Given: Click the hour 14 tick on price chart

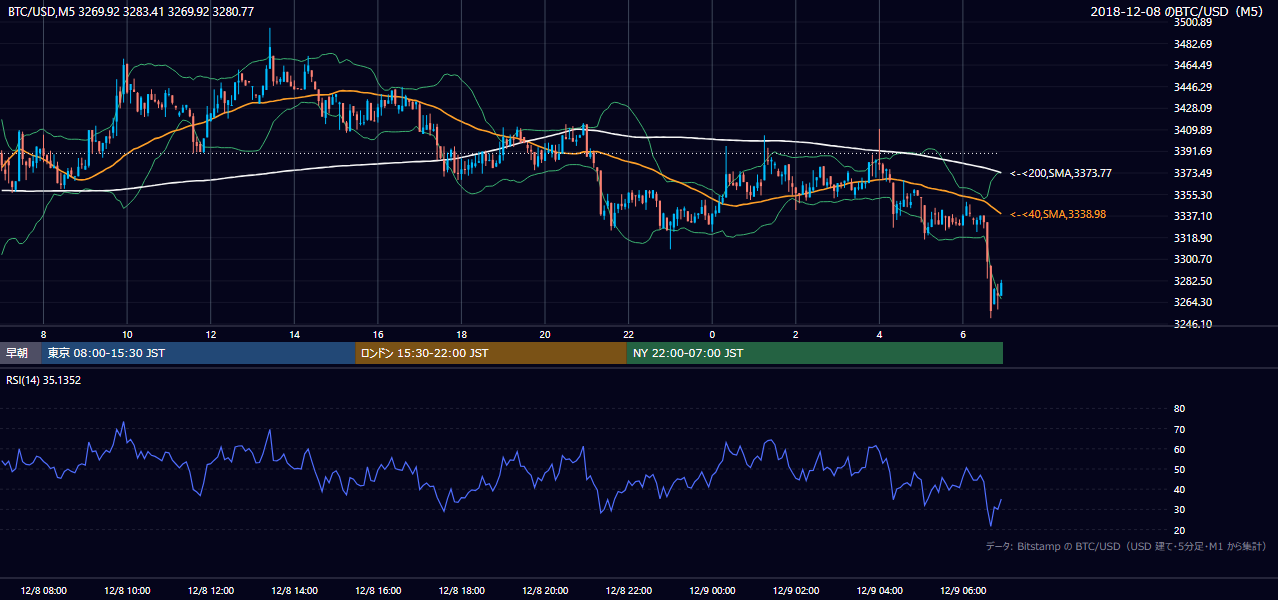Looking at the screenshot, I should coord(294,334).
